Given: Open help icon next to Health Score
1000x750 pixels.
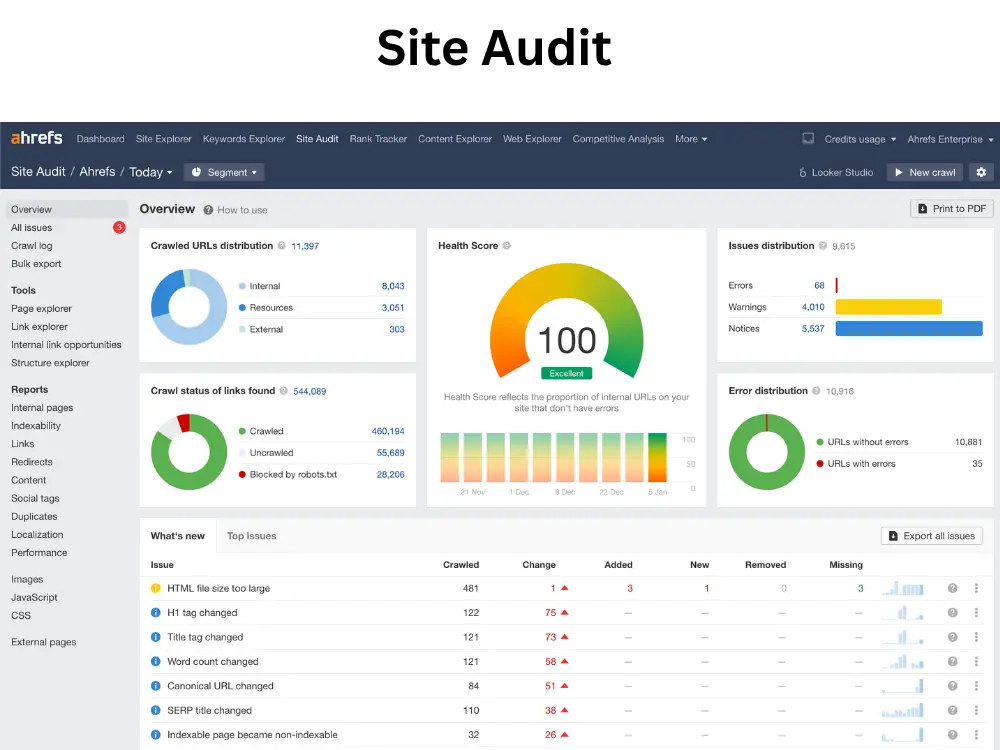Looking at the screenshot, I should tap(506, 246).
